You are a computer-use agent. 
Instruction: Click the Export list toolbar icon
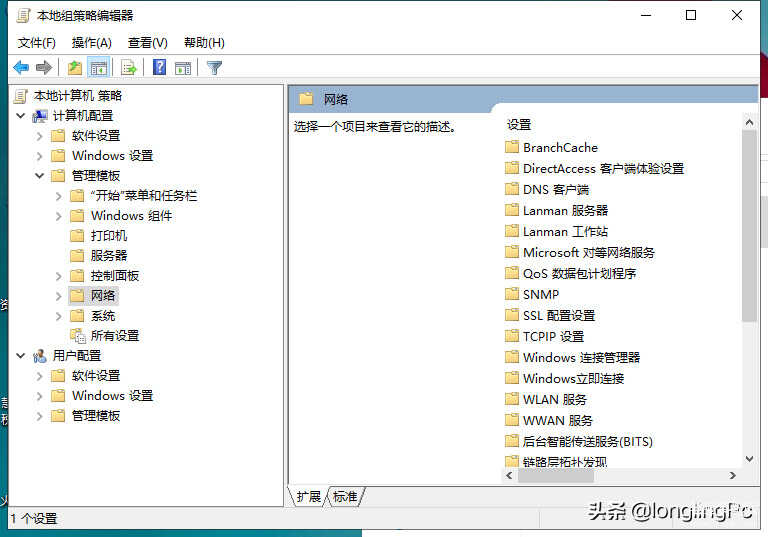(x=129, y=68)
